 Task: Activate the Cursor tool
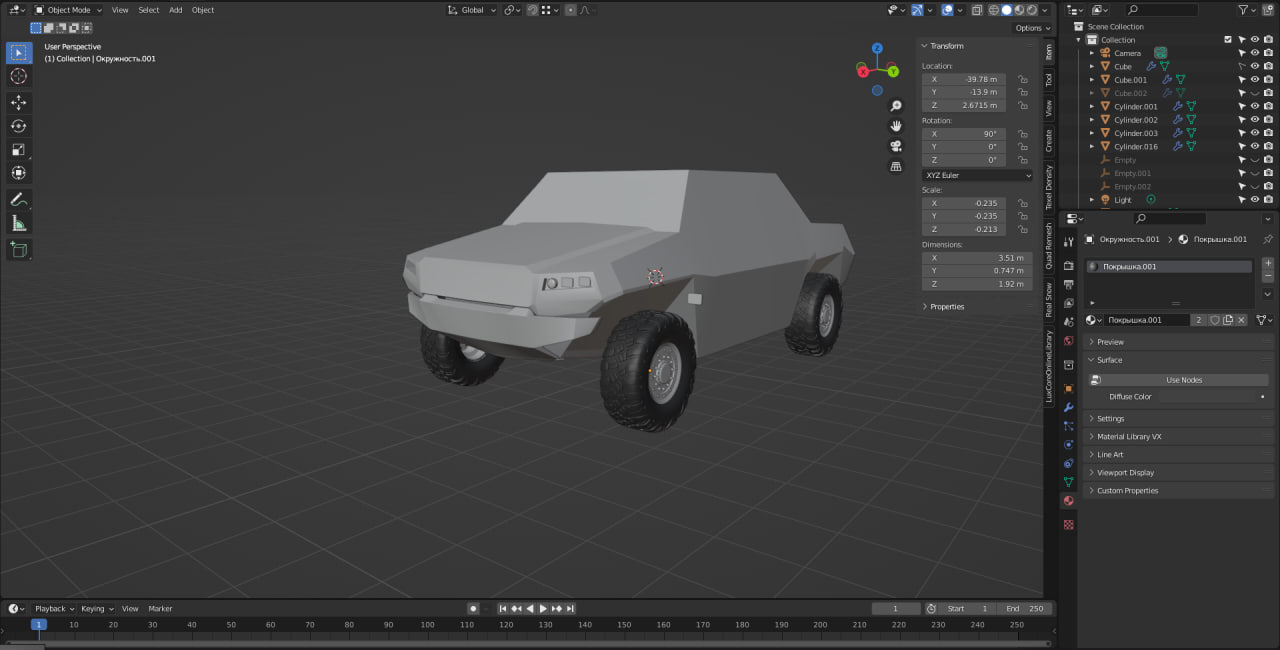point(19,77)
